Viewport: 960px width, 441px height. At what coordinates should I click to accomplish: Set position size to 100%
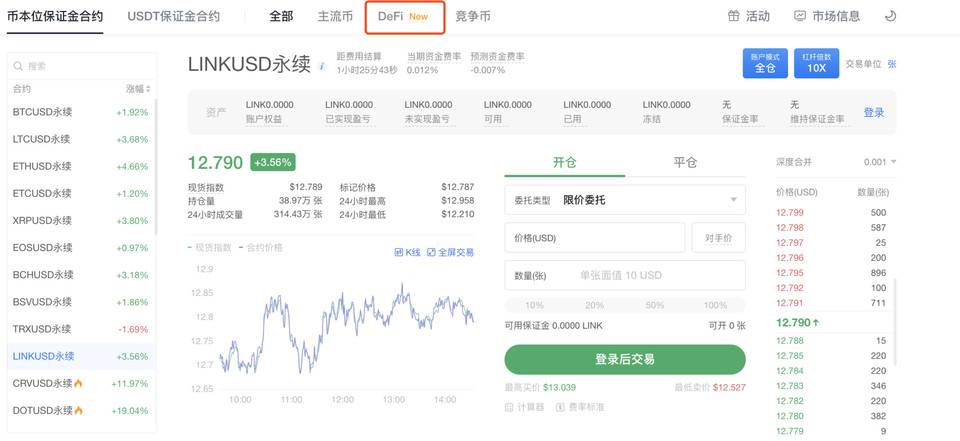(x=715, y=305)
